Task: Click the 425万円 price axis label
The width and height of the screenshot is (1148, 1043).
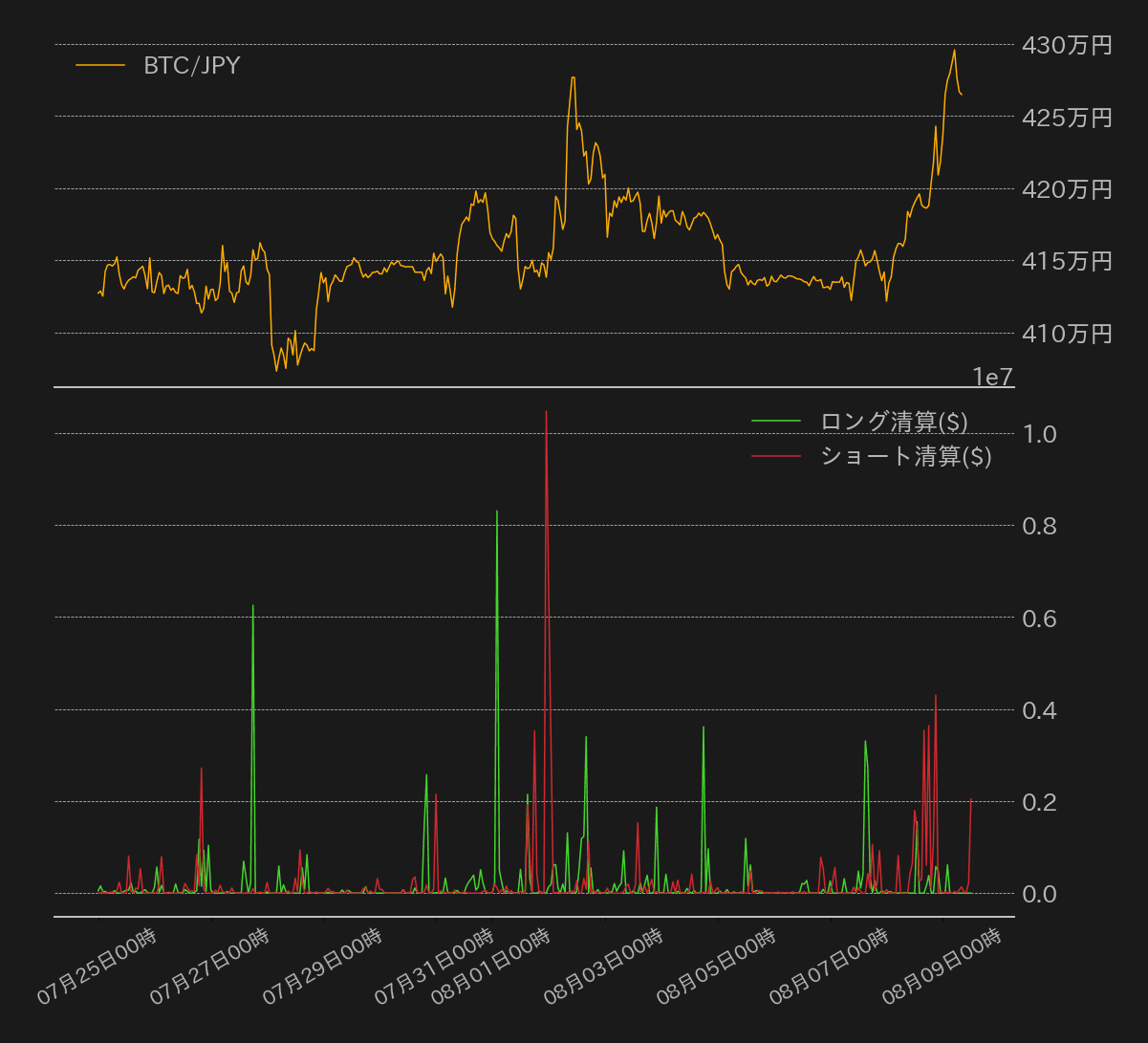Action: (x=1067, y=118)
